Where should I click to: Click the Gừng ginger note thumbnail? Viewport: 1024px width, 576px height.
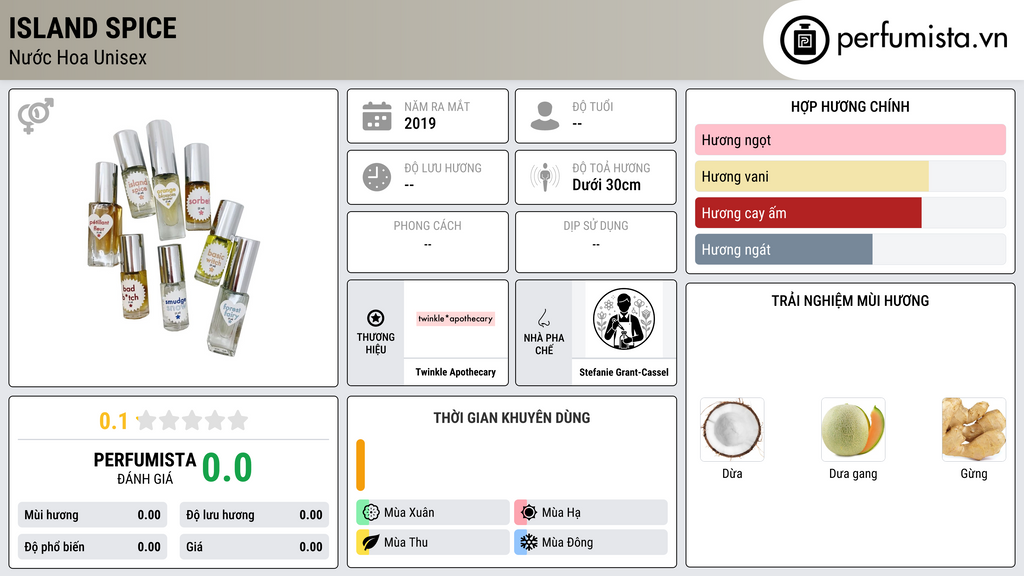pyautogui.click(x=974, y=430)
